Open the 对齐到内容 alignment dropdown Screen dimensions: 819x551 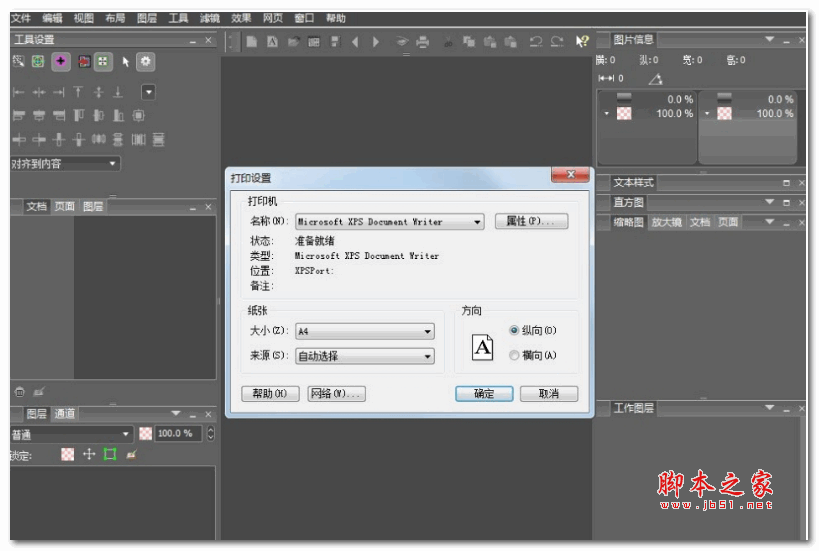[65, 163]
